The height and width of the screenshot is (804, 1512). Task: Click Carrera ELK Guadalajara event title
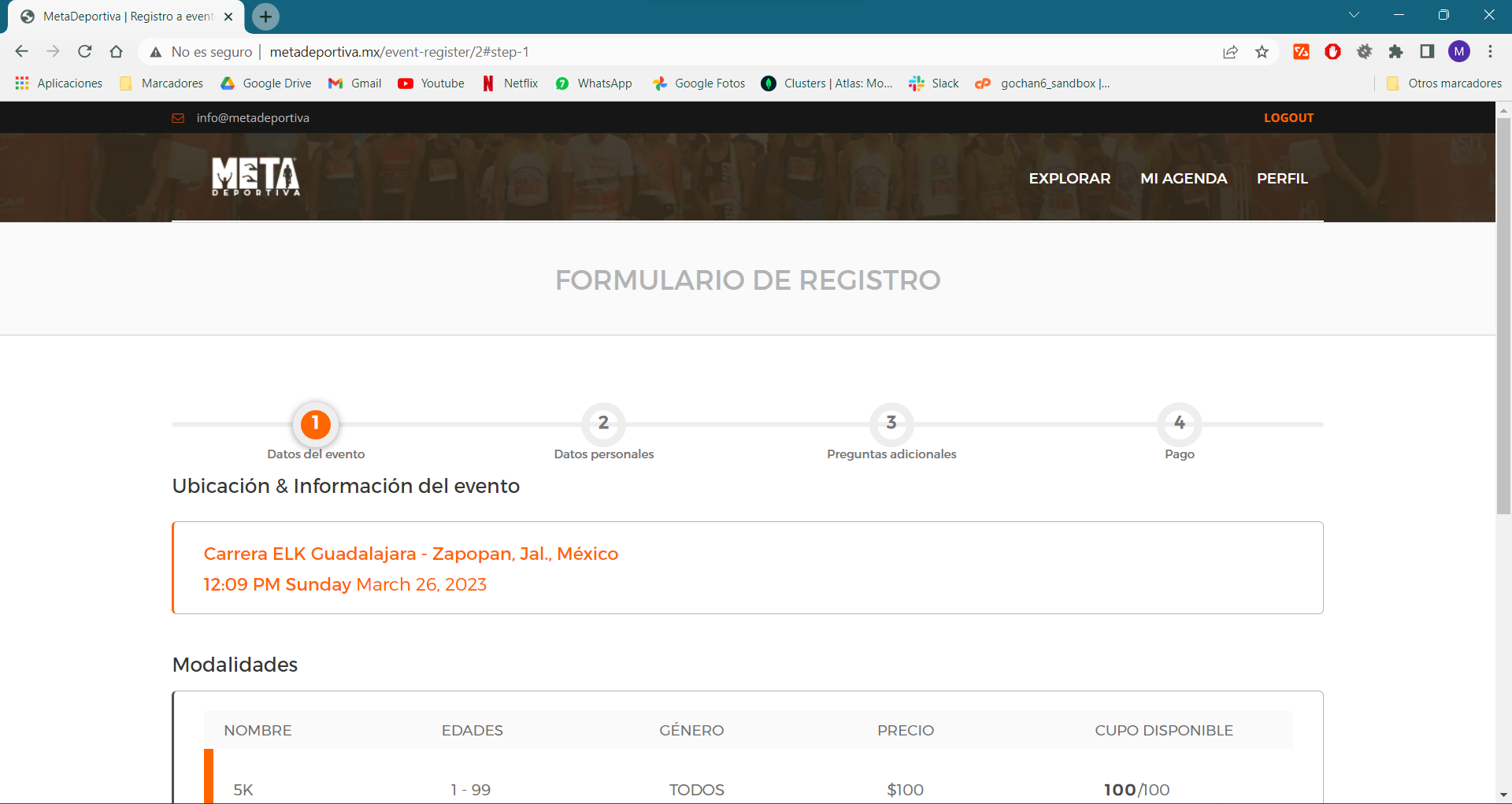coord(410,554)
